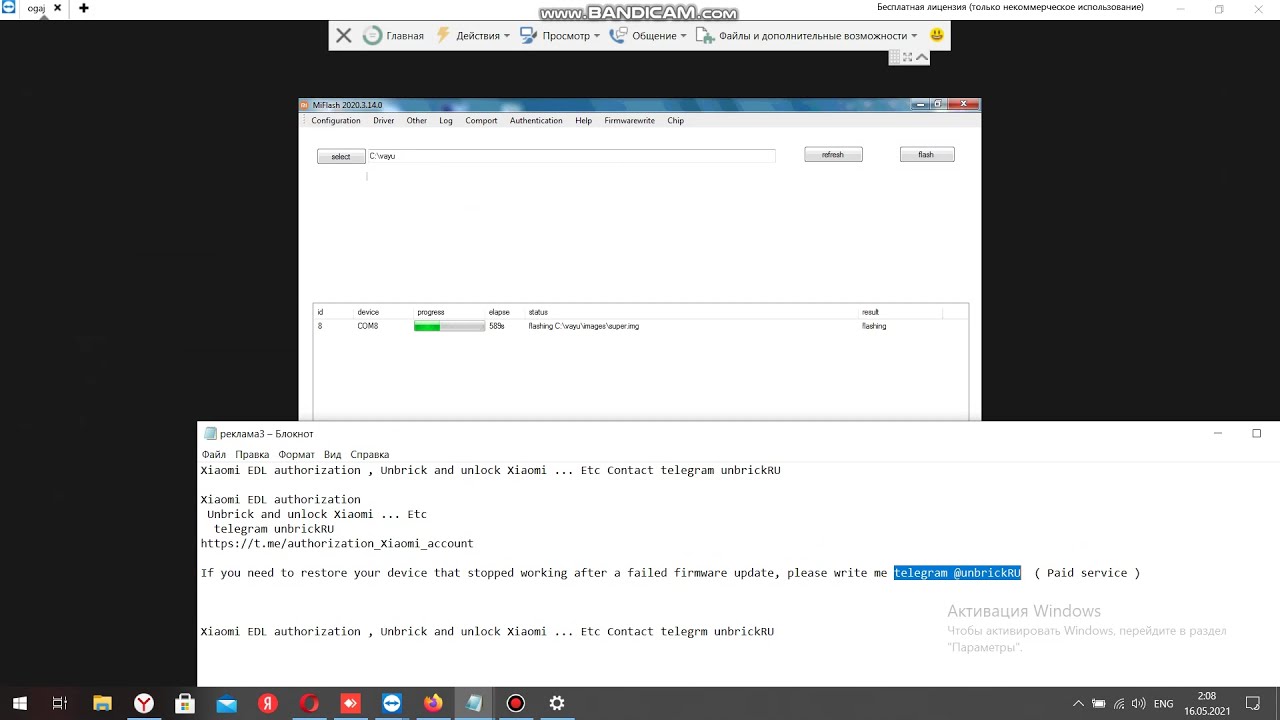Minimize the Notepad window
Screen dimensions: 1280x720
1218,433
